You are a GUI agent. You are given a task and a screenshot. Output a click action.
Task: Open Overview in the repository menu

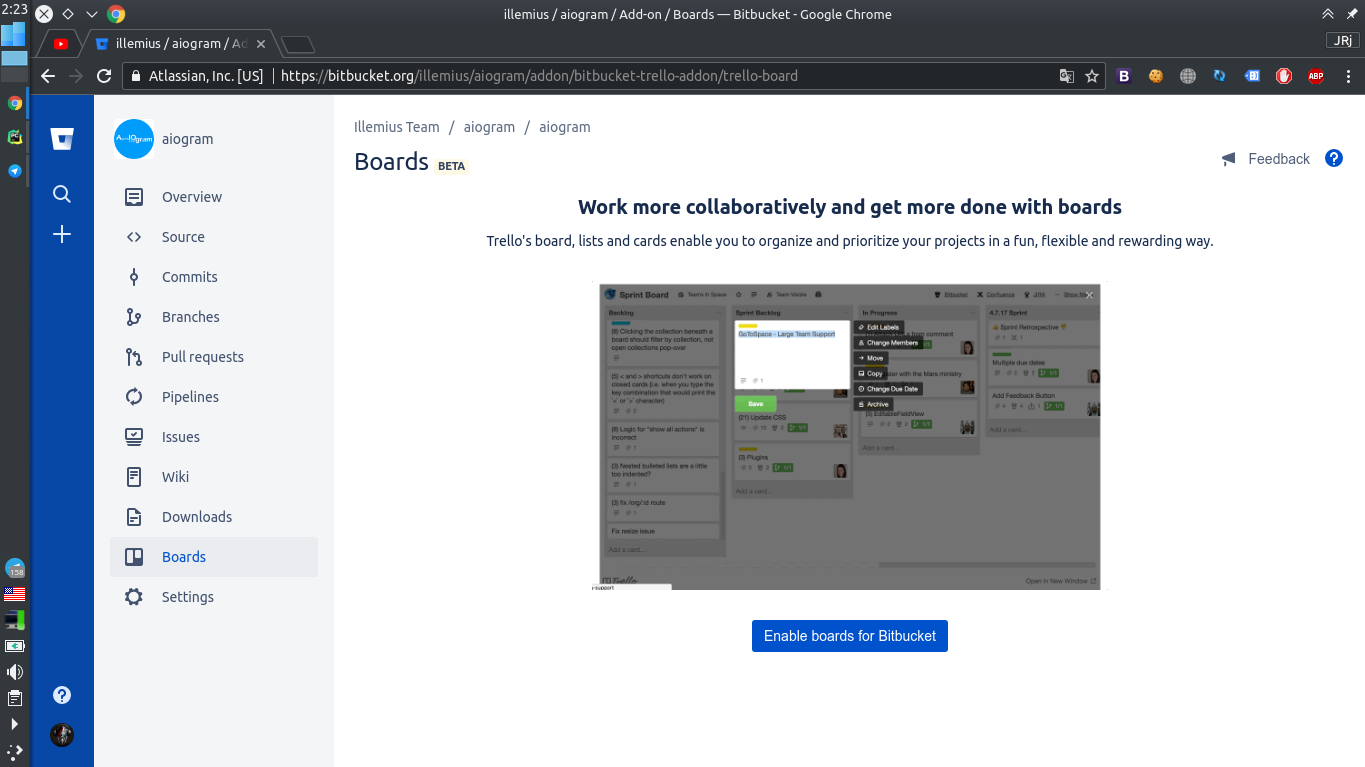pos(214,197)
